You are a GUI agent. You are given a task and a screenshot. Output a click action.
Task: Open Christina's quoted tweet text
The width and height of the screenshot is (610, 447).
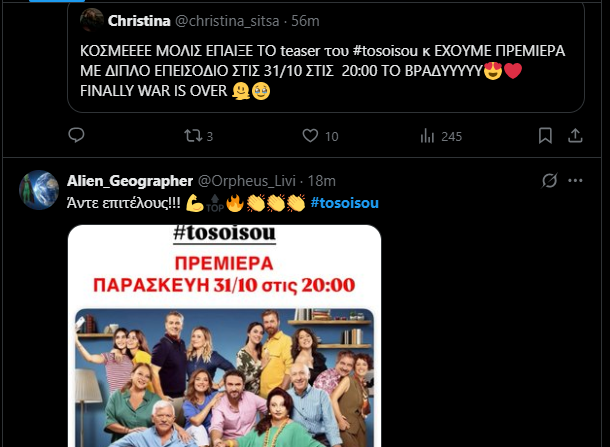point(323,71)
